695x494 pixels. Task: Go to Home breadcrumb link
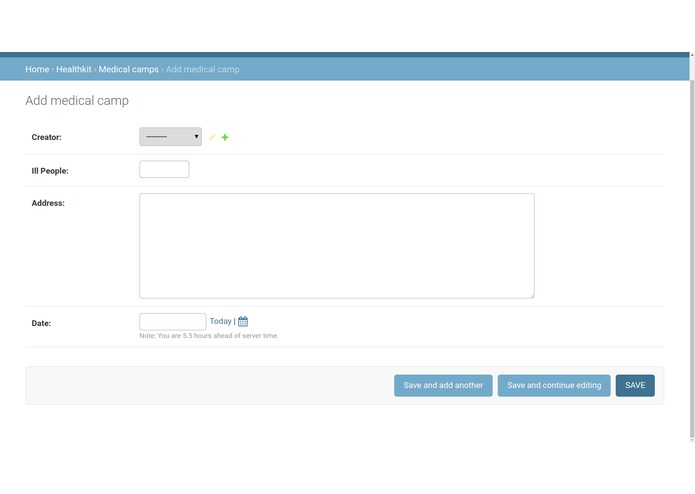37,69
